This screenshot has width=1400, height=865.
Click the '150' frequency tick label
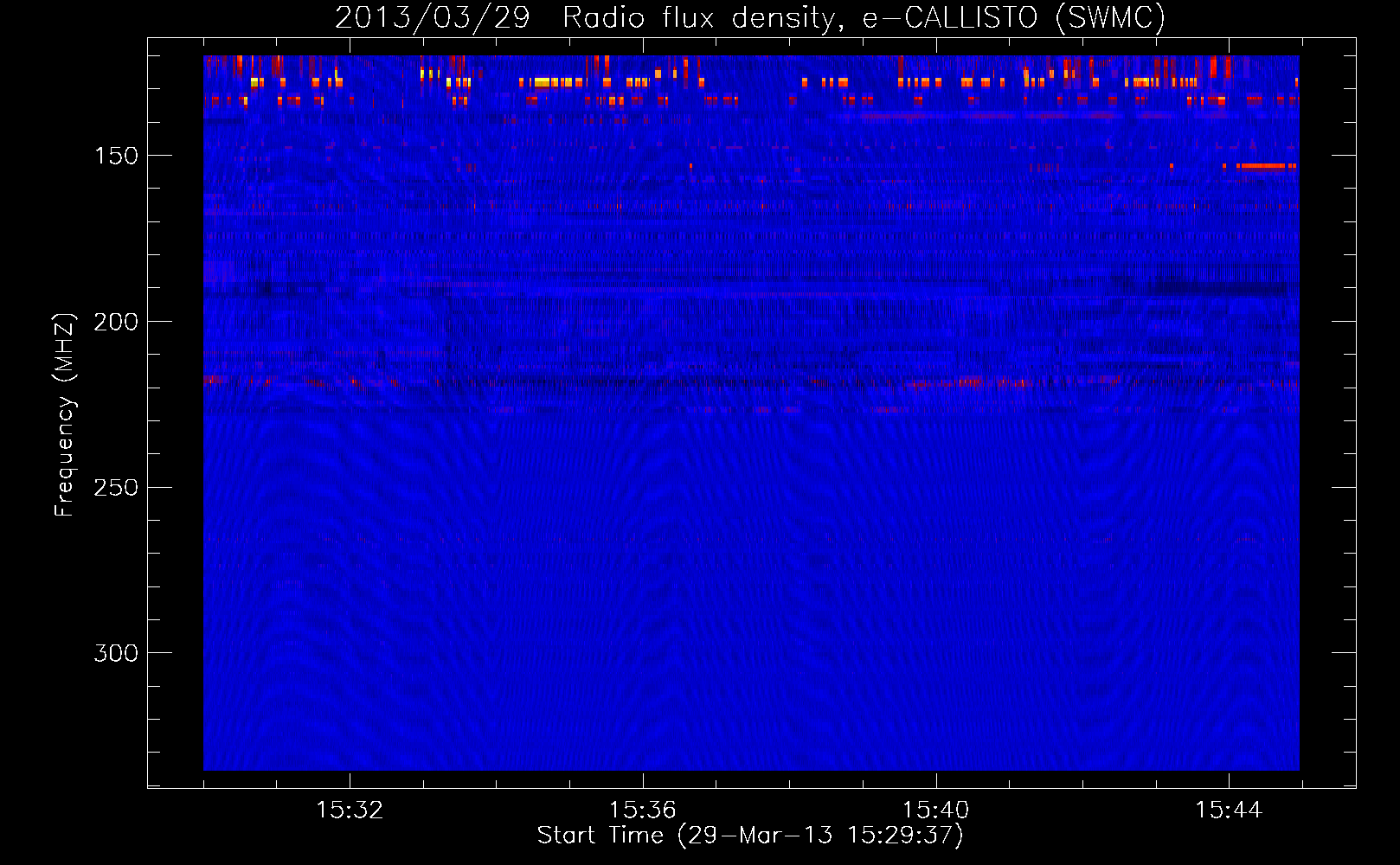[x=116, y=156]
